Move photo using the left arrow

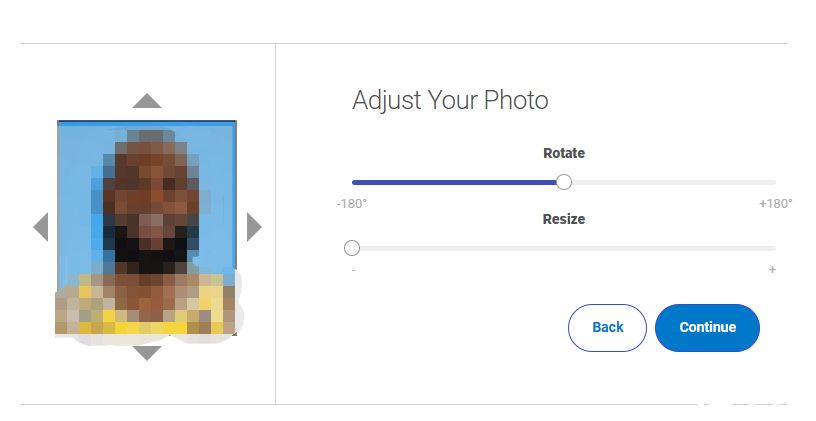pos(41,227)
